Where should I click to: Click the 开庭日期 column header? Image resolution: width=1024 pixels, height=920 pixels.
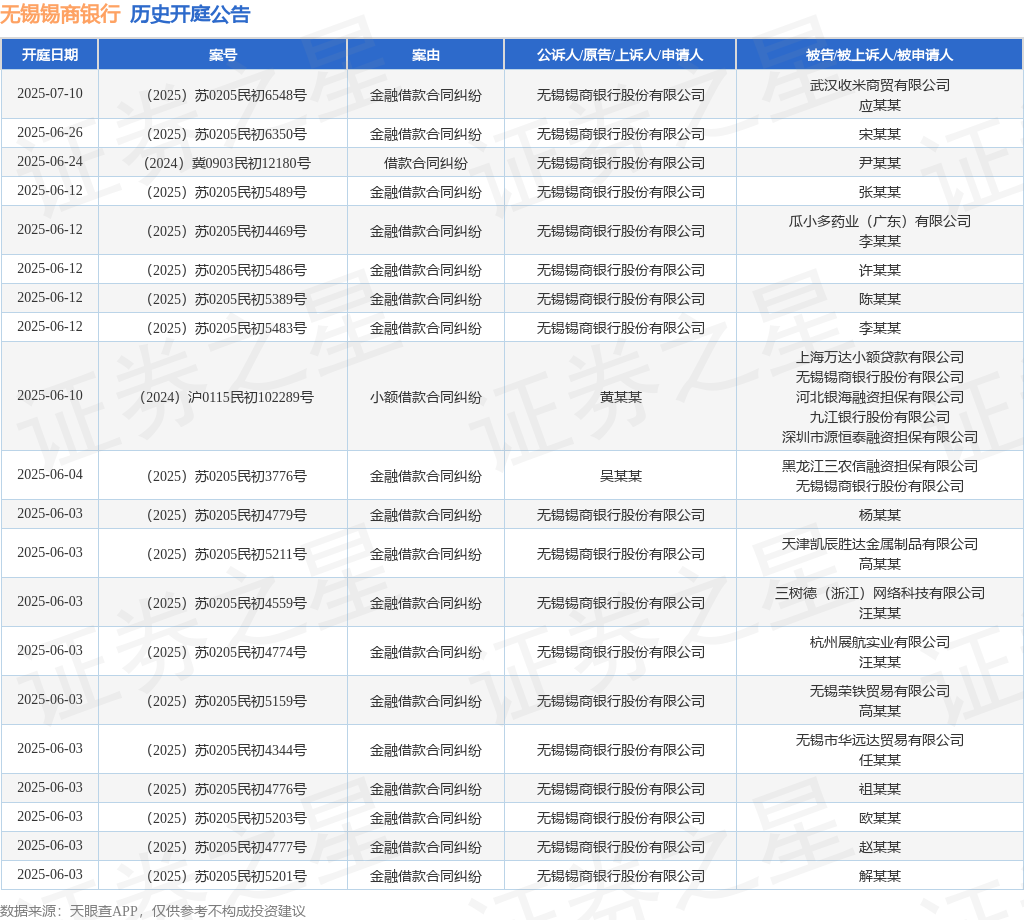(50, 55)
